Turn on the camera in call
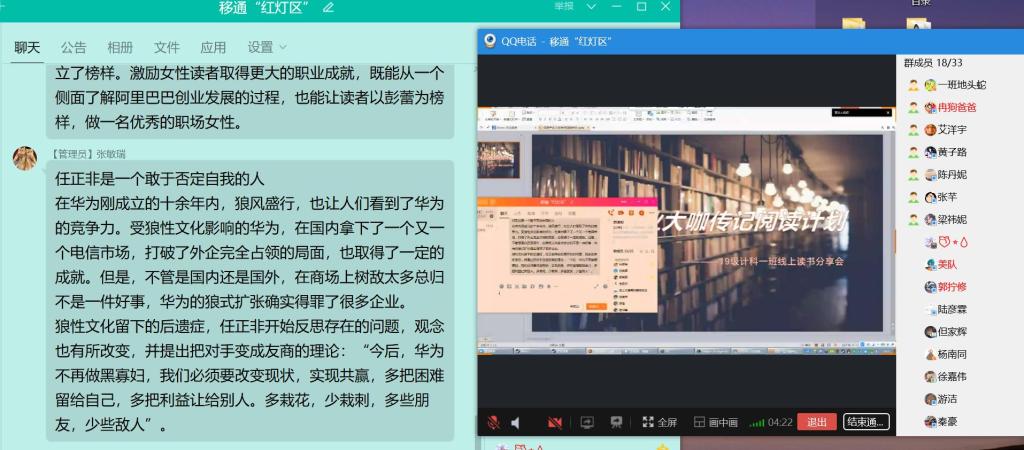Screen dimensions: 1024x450 [x=555, y=422]
